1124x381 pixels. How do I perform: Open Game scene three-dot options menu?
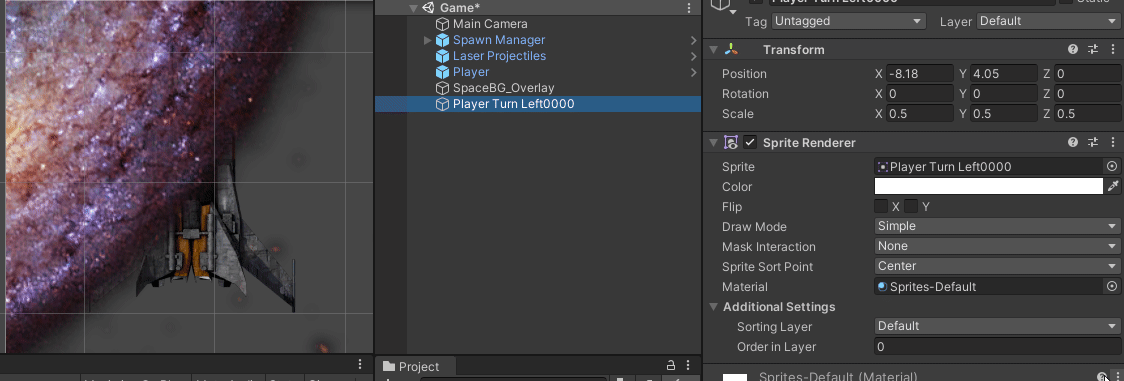(x=689, y=8)
